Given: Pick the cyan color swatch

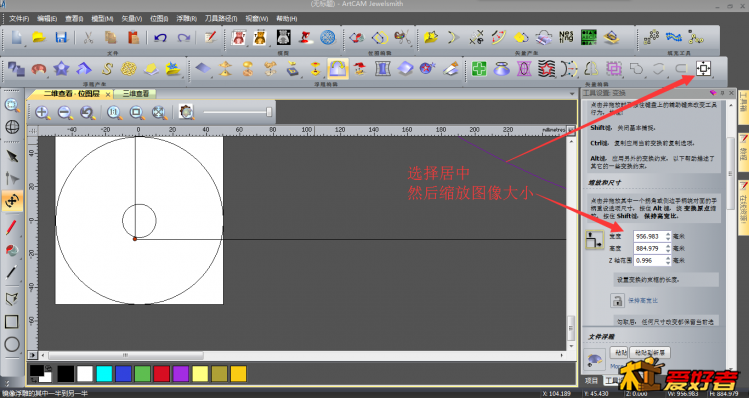Looking at the screenshot, I should pos(104,374).
